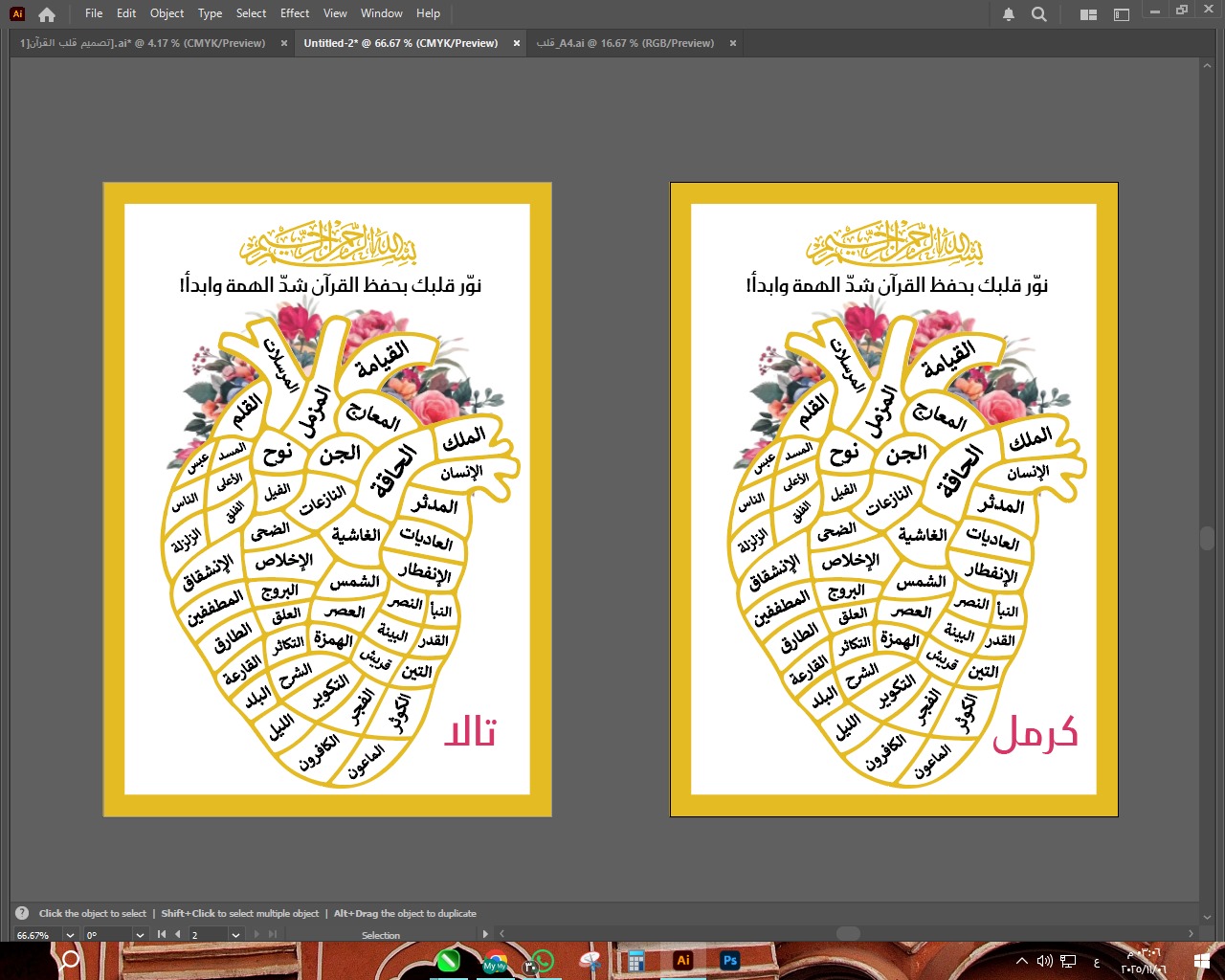
Task: Open the Arrange Documents icon
Action: click(x=1088, y=14)
